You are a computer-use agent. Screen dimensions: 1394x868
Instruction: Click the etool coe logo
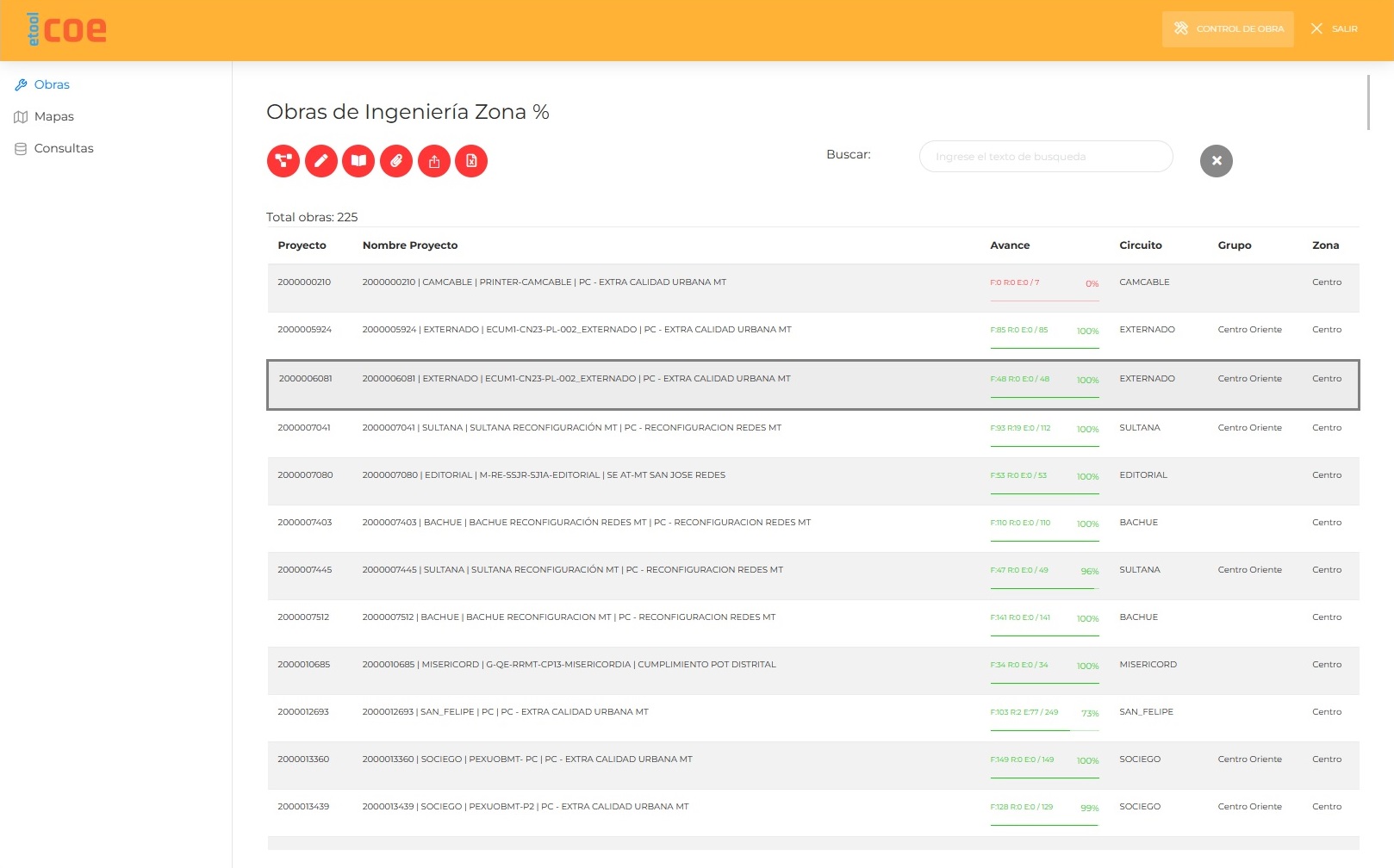67,29
